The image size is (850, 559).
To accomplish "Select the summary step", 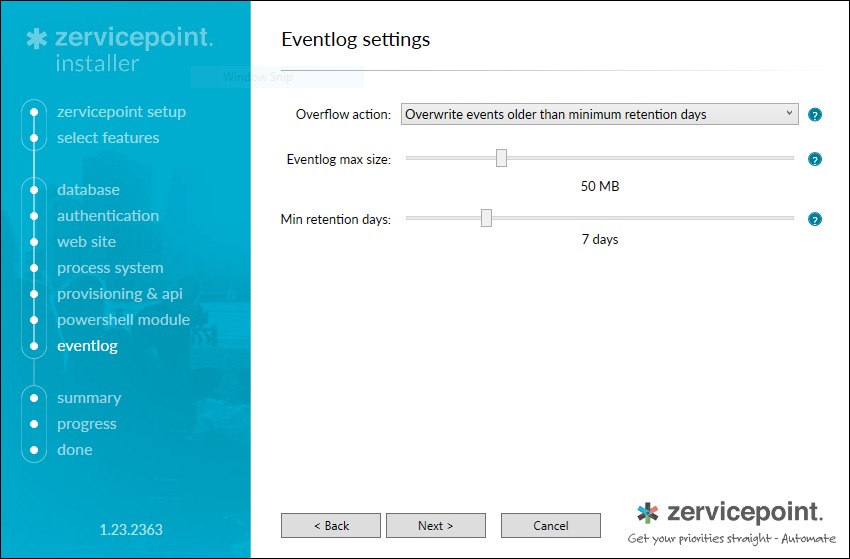I will pyautogui.click(x=89, y=398).
